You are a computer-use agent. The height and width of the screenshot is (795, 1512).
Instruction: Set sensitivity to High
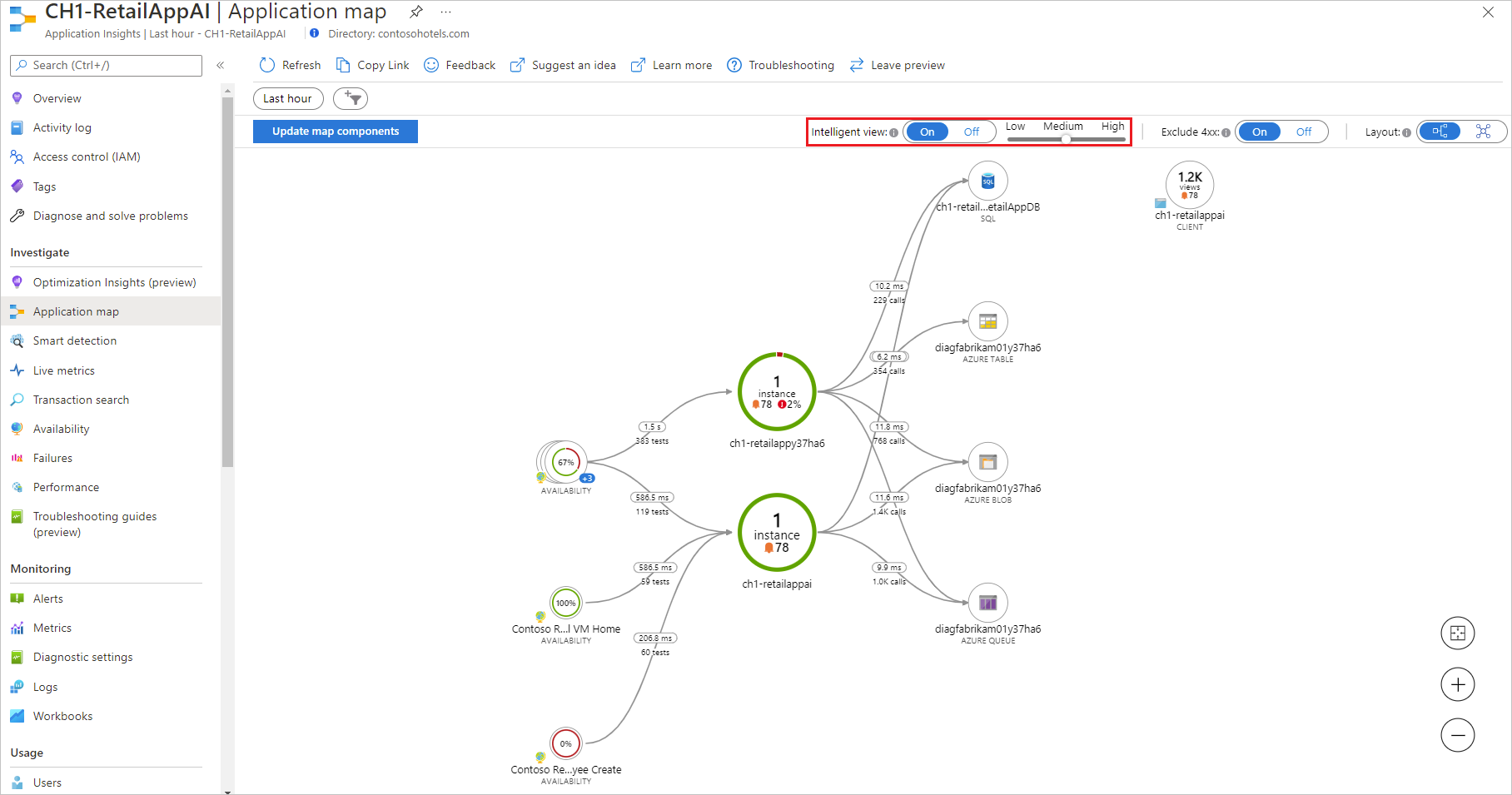pos(1113,127)
